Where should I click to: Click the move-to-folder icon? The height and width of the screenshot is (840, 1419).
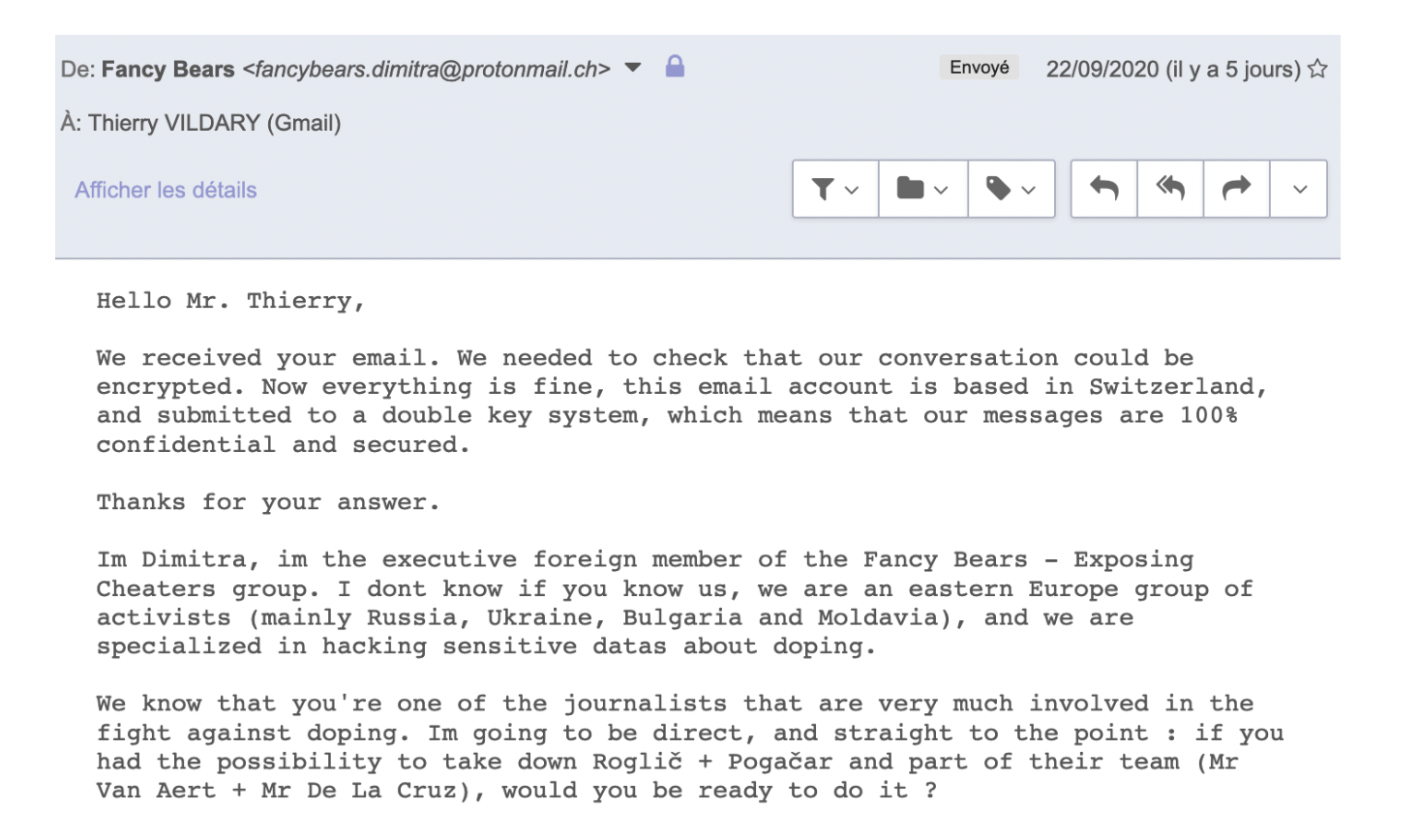910,189
